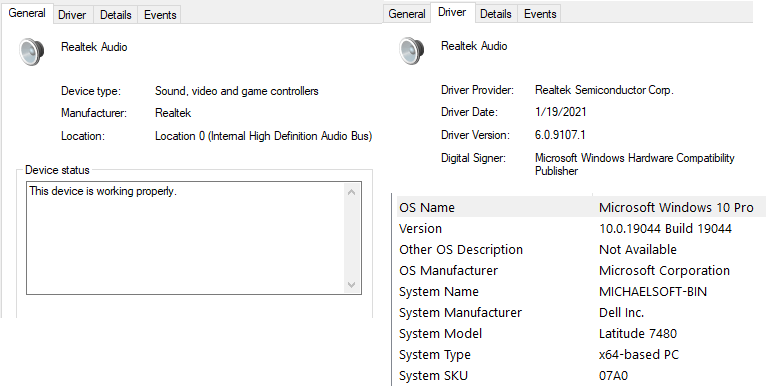The image size is (766, 386).
Task: Click speaker icon in left Realtek dialog
Action: coord(32,51)
